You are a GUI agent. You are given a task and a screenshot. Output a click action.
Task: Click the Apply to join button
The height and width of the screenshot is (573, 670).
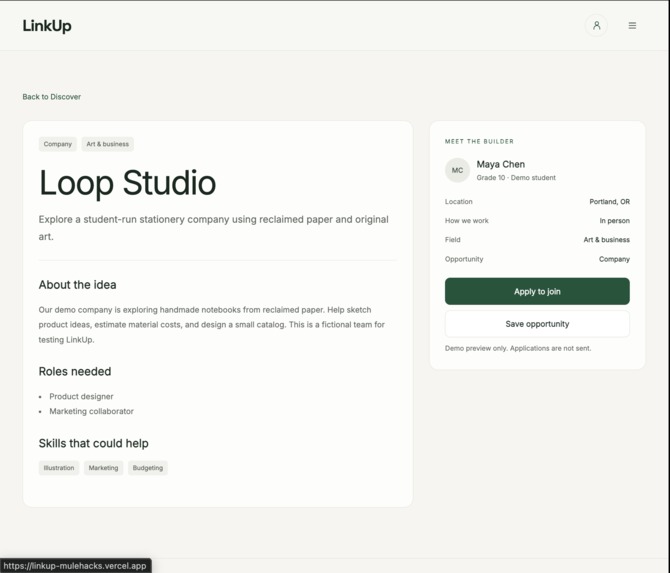pyautogui.click(x=537, y=291)
